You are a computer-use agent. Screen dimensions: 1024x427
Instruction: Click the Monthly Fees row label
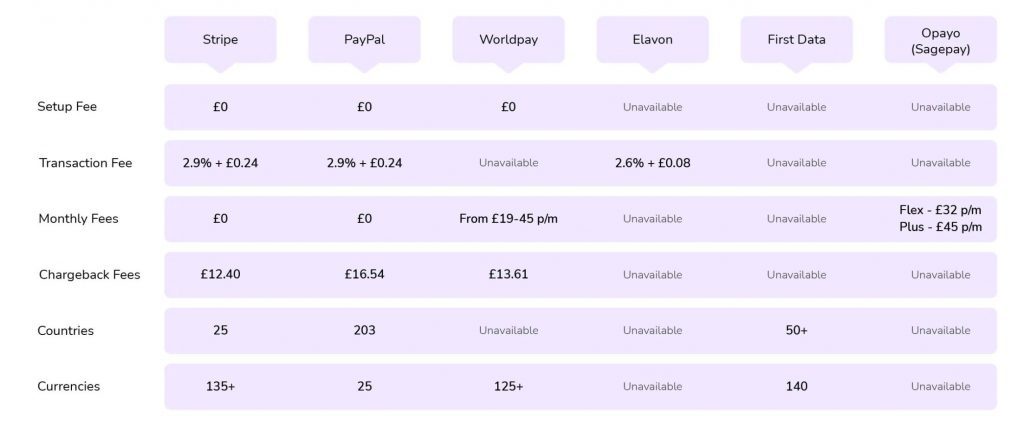tap(78, 219)
